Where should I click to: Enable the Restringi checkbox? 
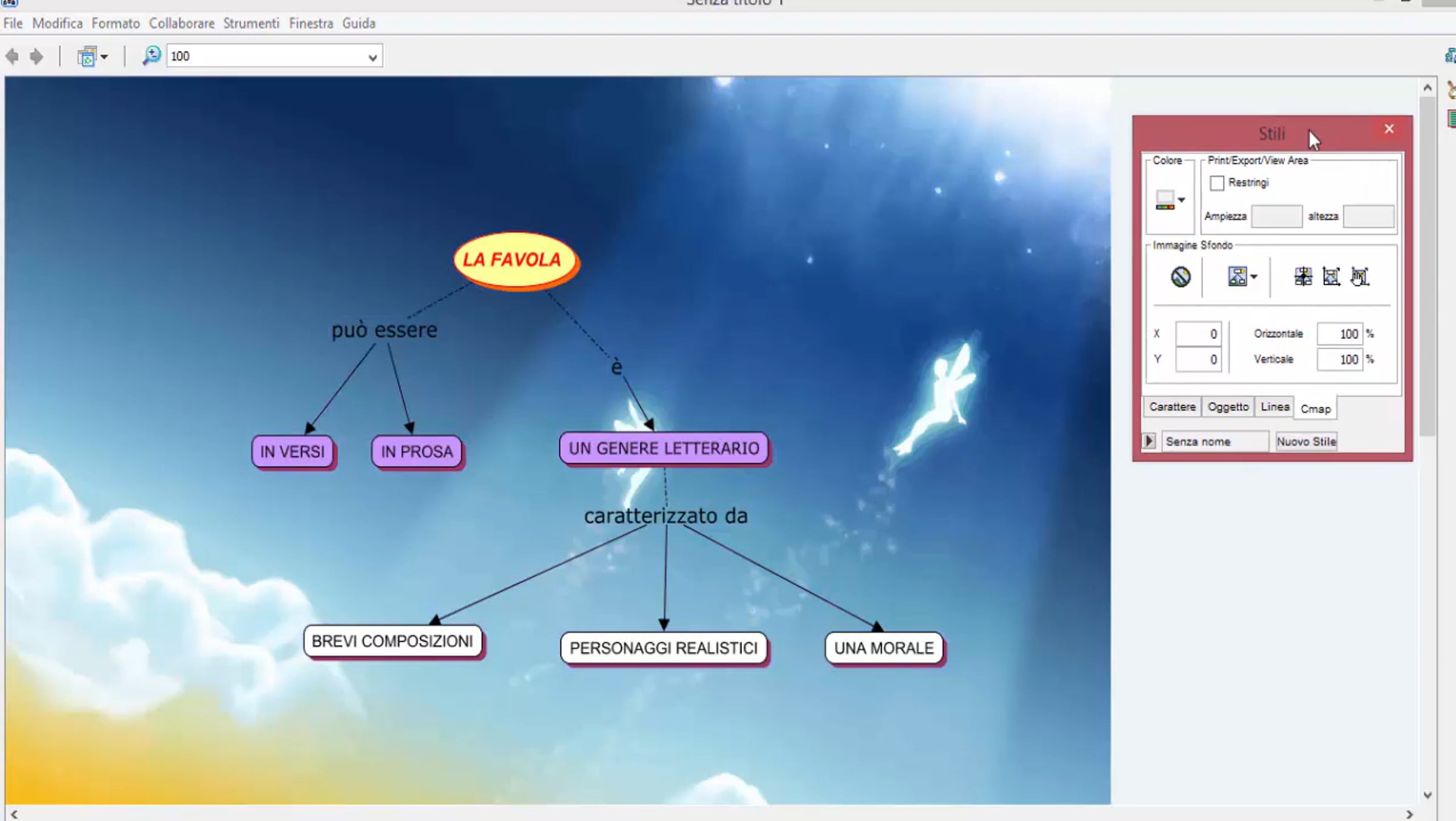(x=1216, y=183)
